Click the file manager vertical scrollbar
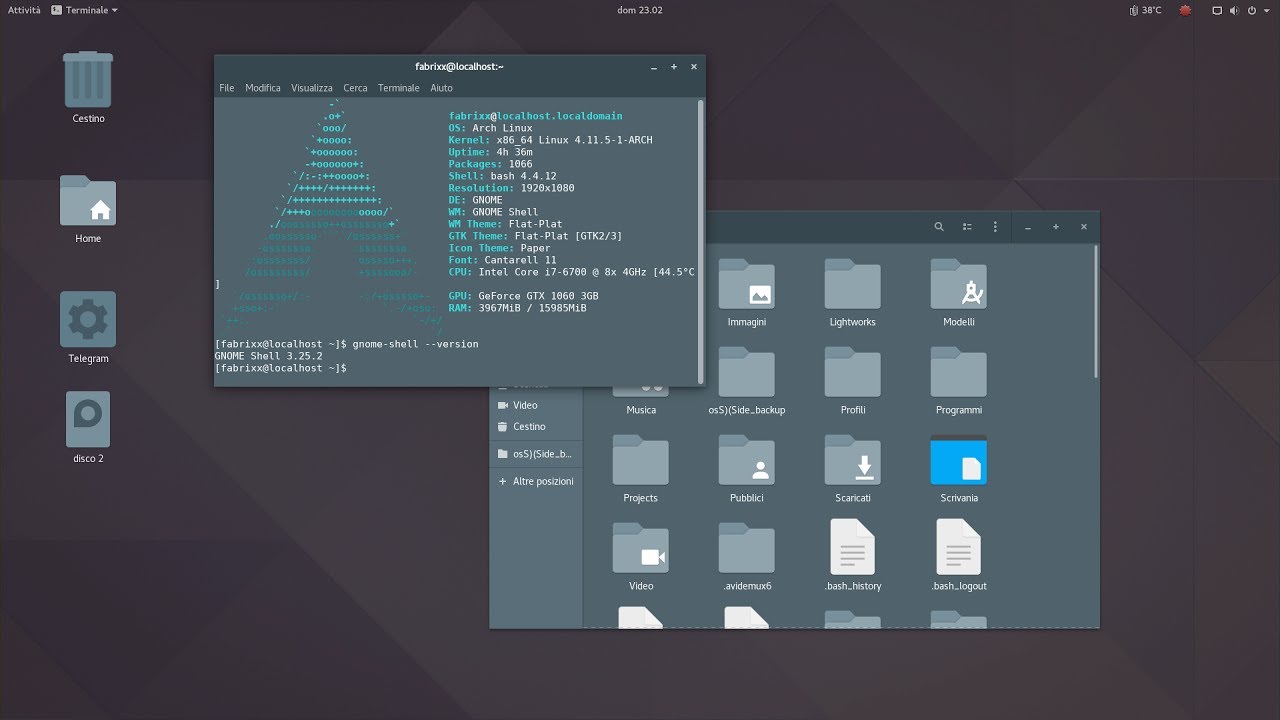 coord(1096,310)
